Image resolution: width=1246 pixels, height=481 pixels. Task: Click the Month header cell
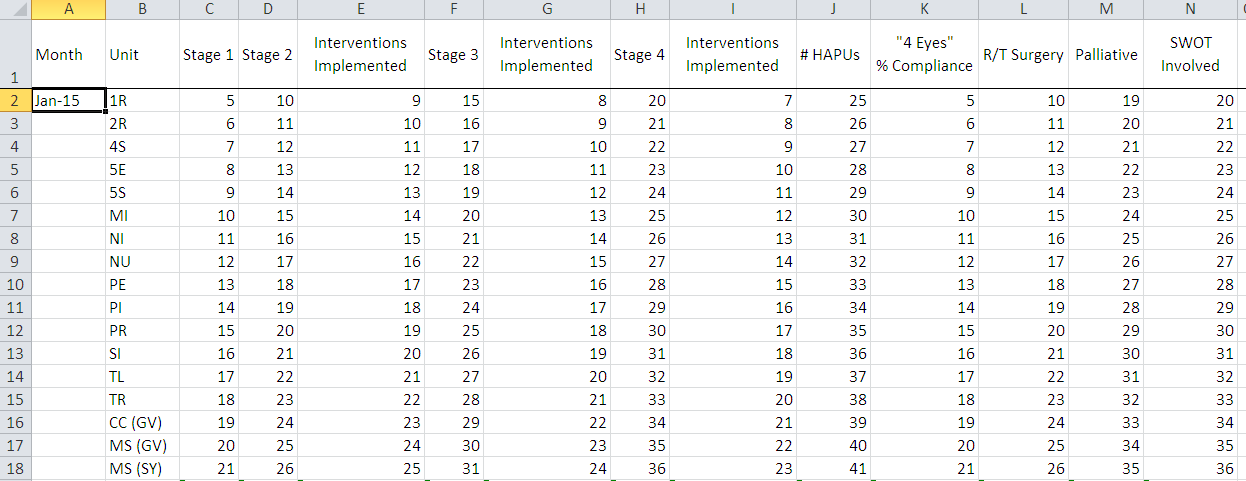click(68, 55)
